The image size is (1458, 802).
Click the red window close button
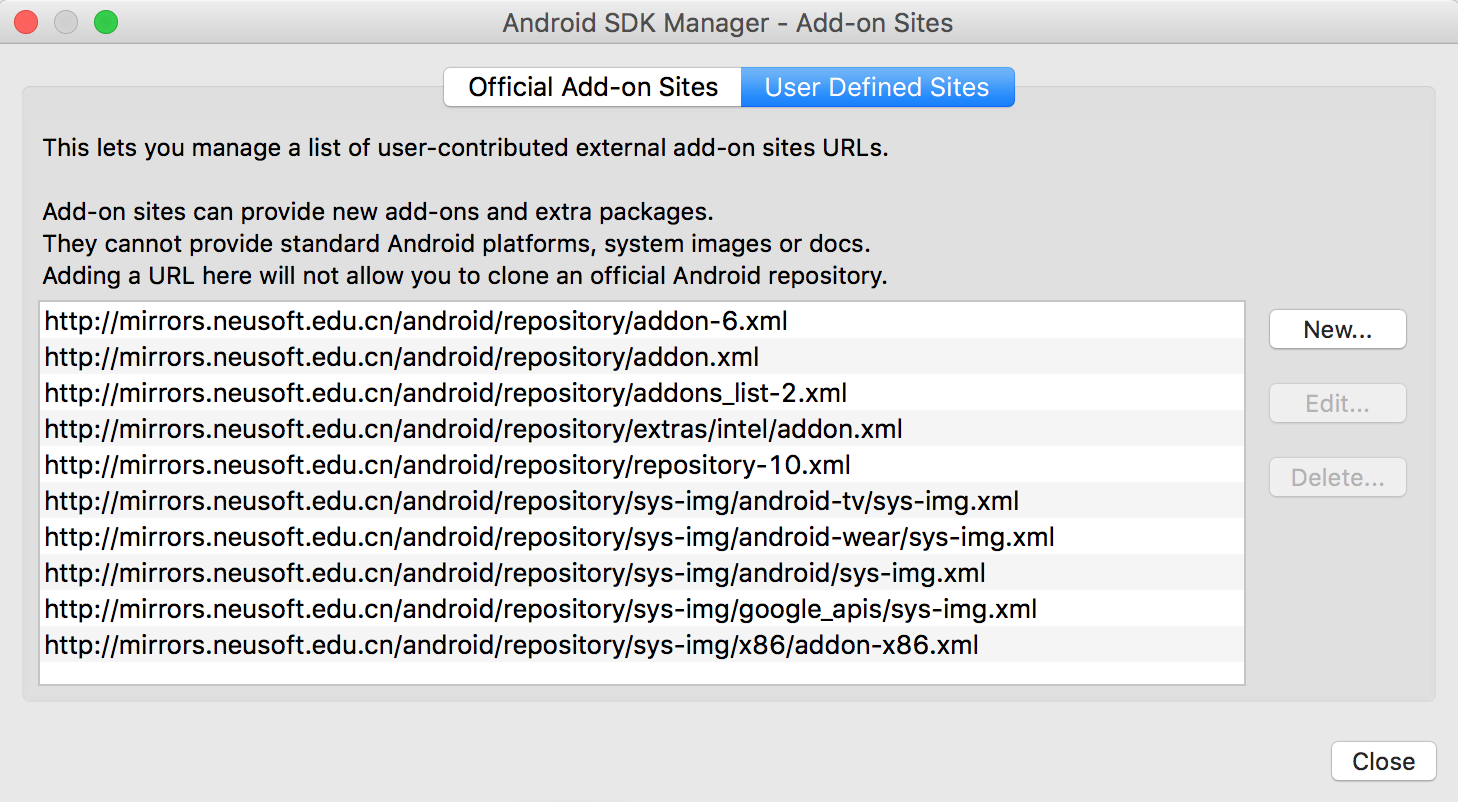[x=26, y=22]
